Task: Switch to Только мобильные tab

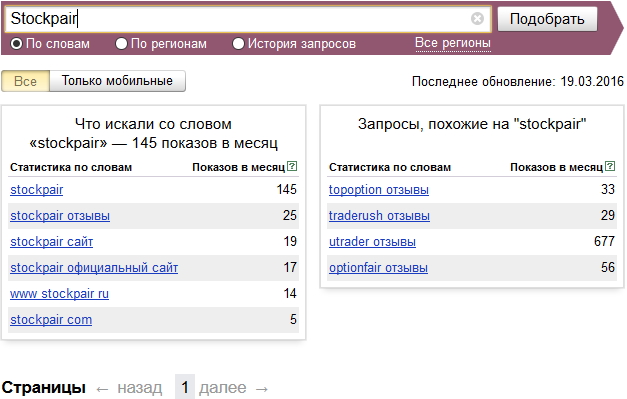Action: [x=117, y=81]
